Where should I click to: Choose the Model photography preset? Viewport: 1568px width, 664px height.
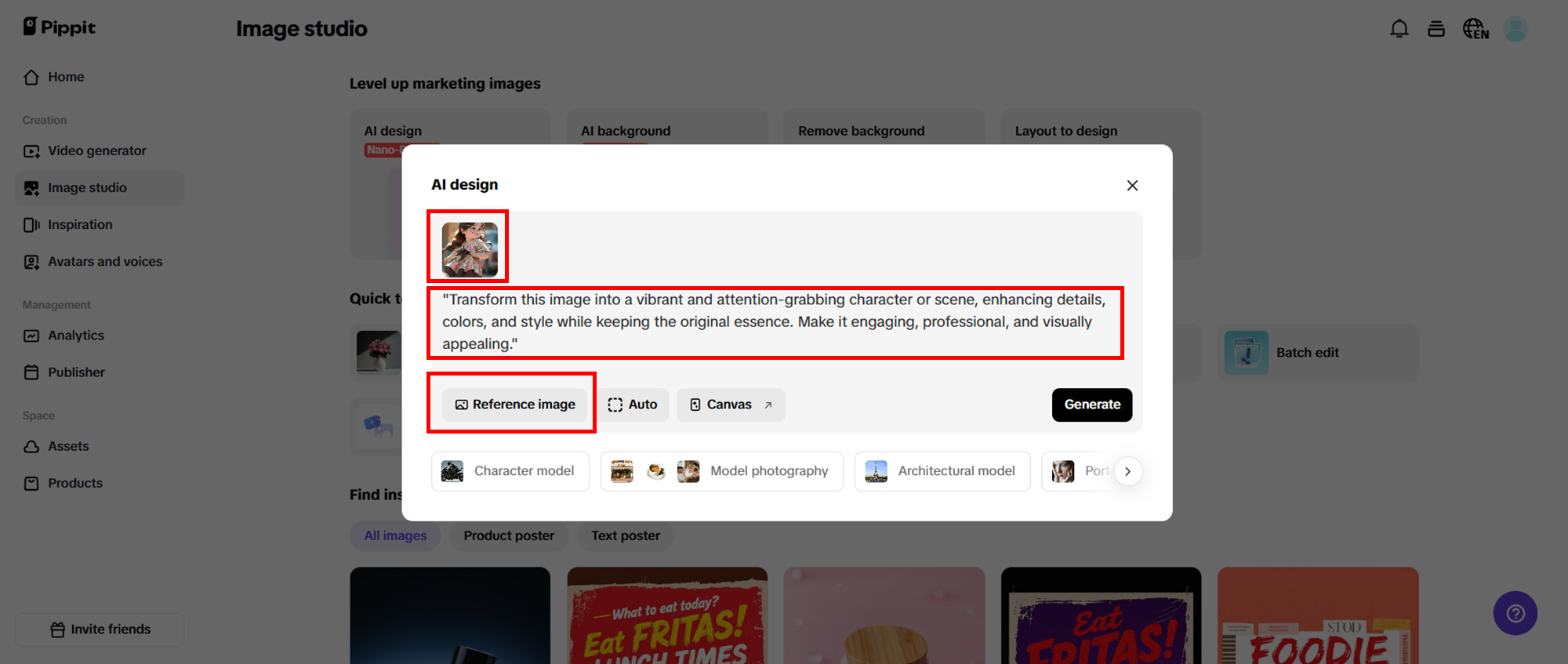click(721, 471)
